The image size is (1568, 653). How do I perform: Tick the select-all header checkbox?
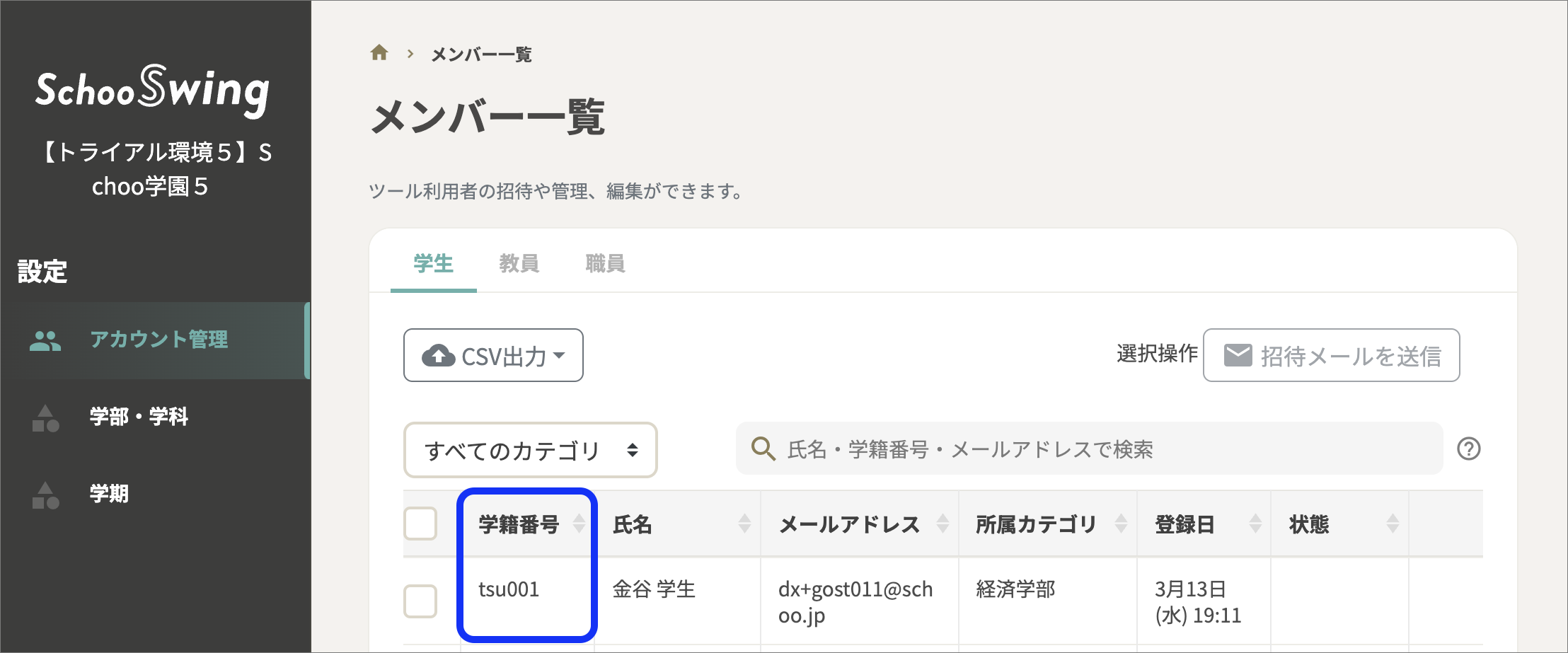click(x=420, y=524)
